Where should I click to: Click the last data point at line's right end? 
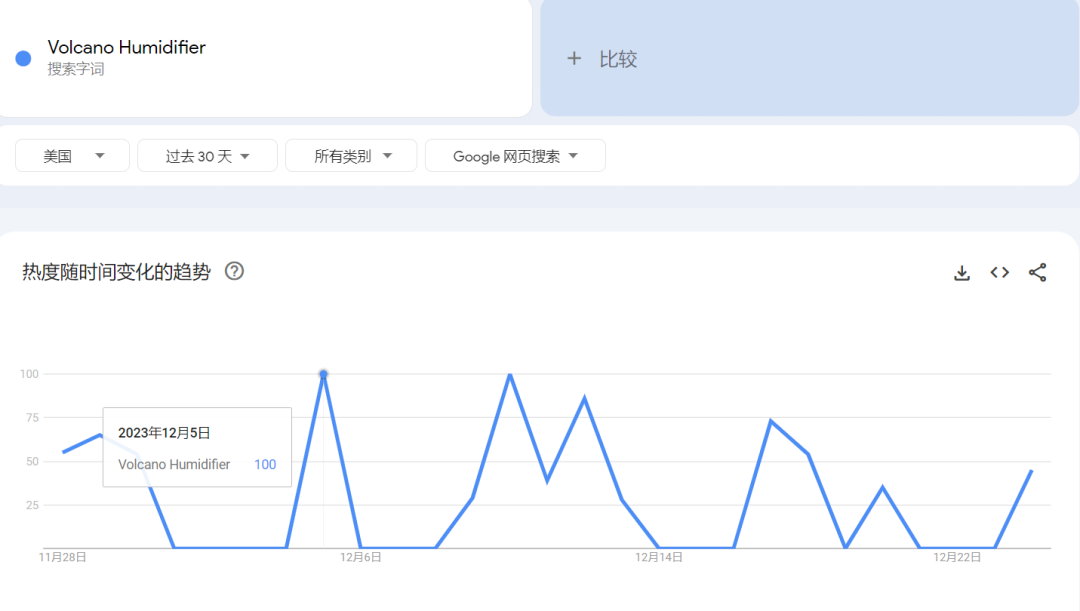pos(1031,471)
